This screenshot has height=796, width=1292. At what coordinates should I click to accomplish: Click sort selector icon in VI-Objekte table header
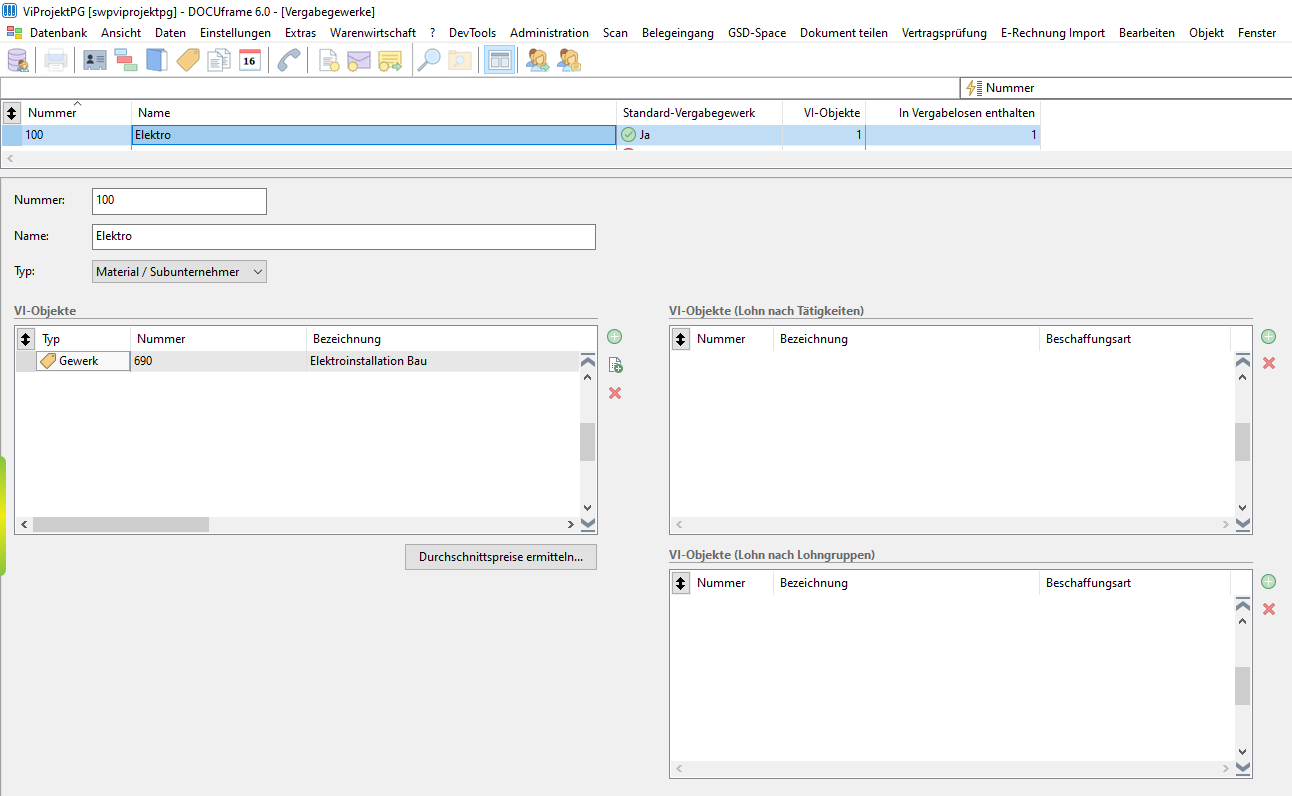[x=26, y=339]
